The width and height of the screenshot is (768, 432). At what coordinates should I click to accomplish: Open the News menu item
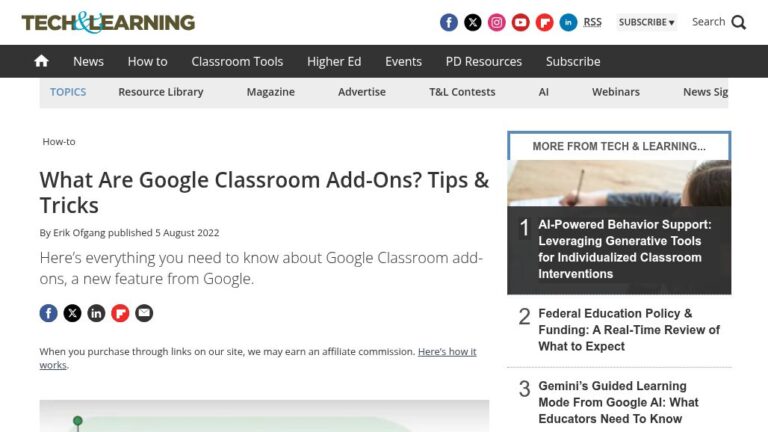[x=88, y=62]
